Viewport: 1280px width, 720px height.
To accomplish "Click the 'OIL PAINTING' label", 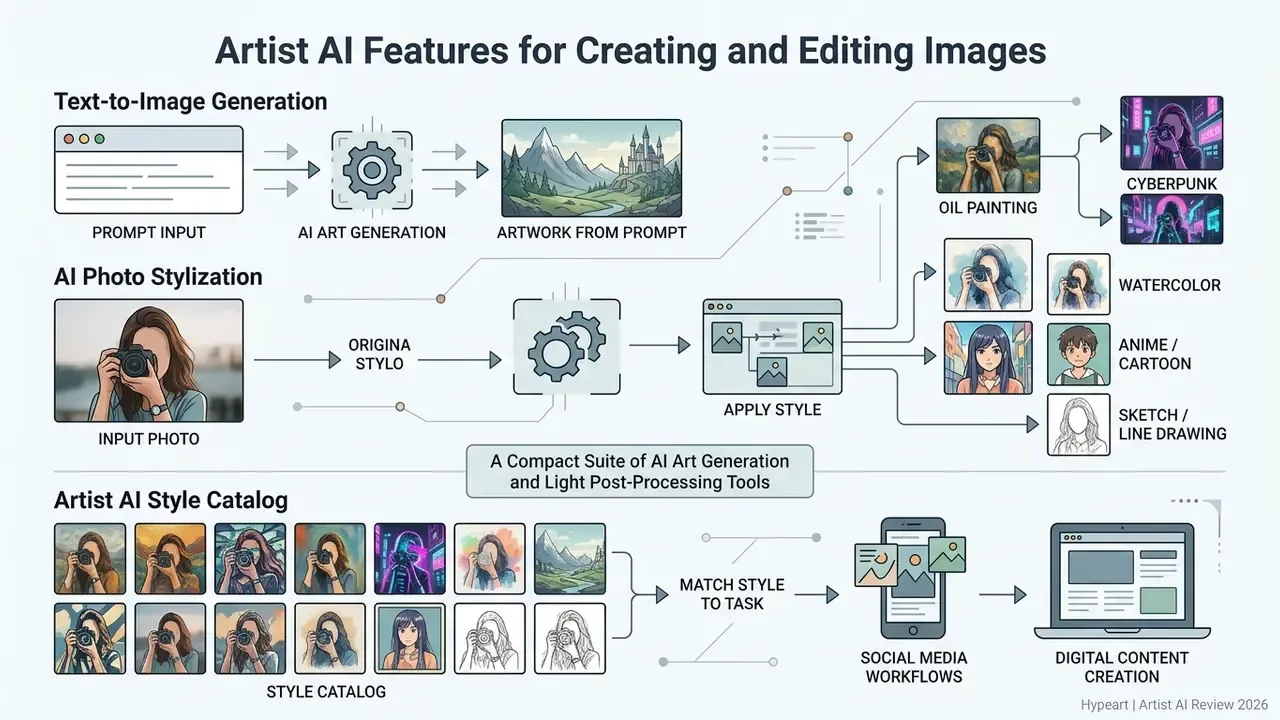I will 988,208.
